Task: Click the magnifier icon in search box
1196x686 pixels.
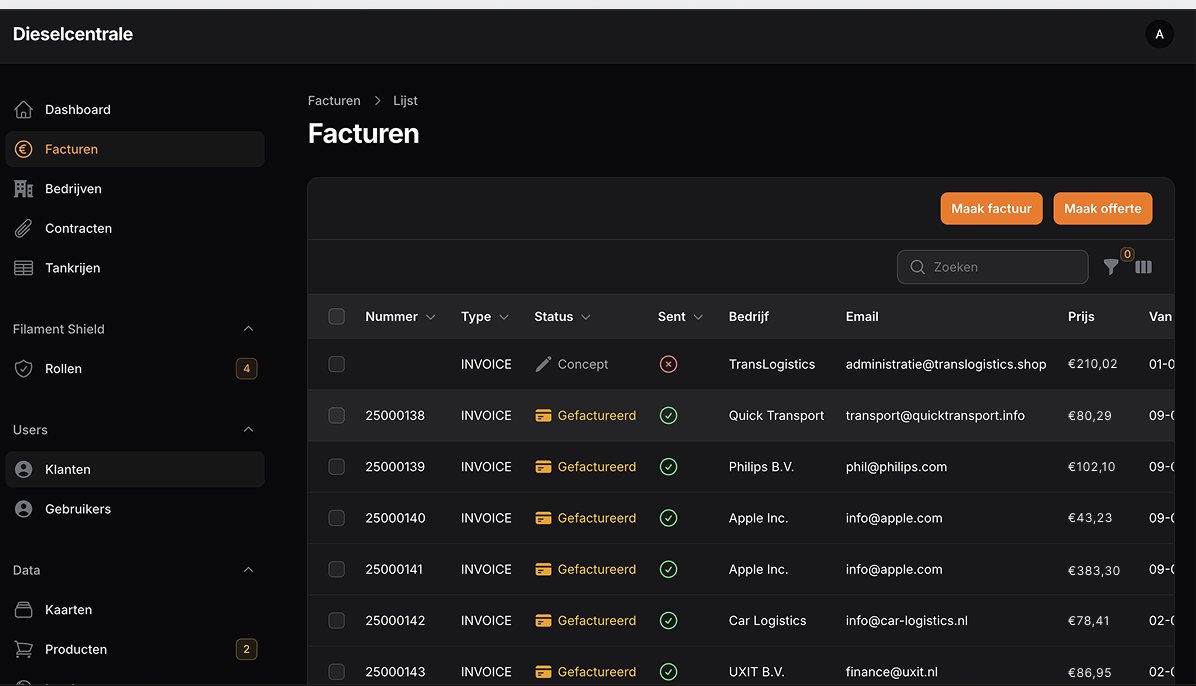Action: point(918,267)
